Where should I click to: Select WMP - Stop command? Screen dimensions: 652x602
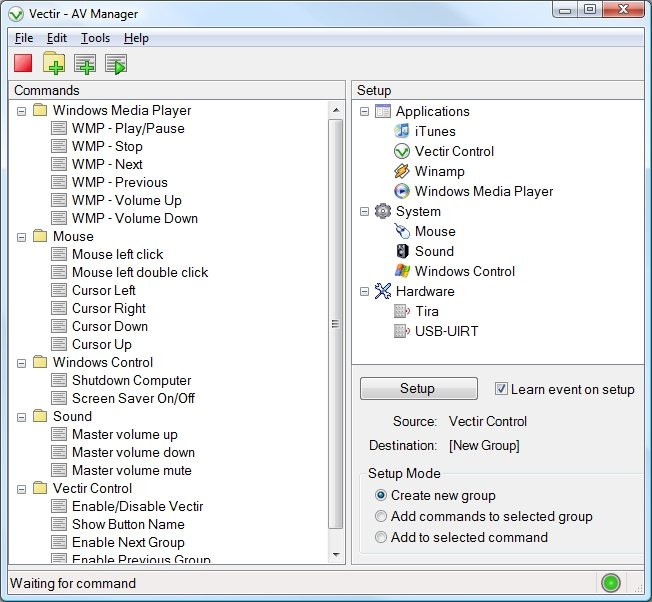tap(107, 146)
